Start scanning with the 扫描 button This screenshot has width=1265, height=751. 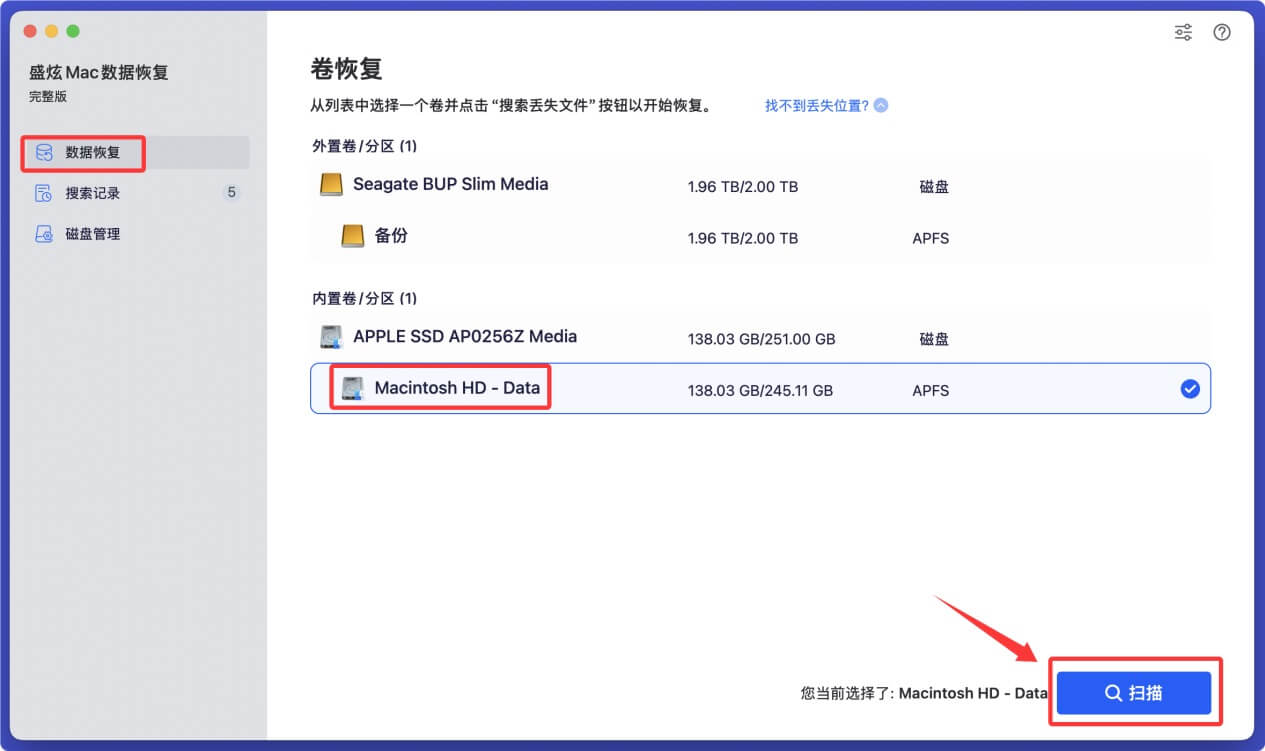[1133, 692]
